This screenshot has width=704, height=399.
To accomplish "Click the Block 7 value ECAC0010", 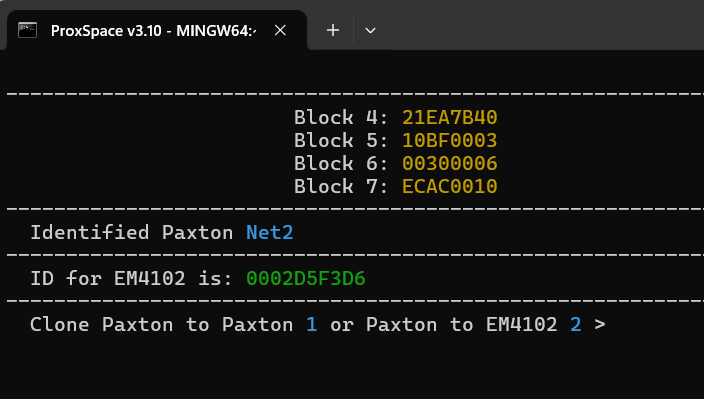I will [449, 186].
